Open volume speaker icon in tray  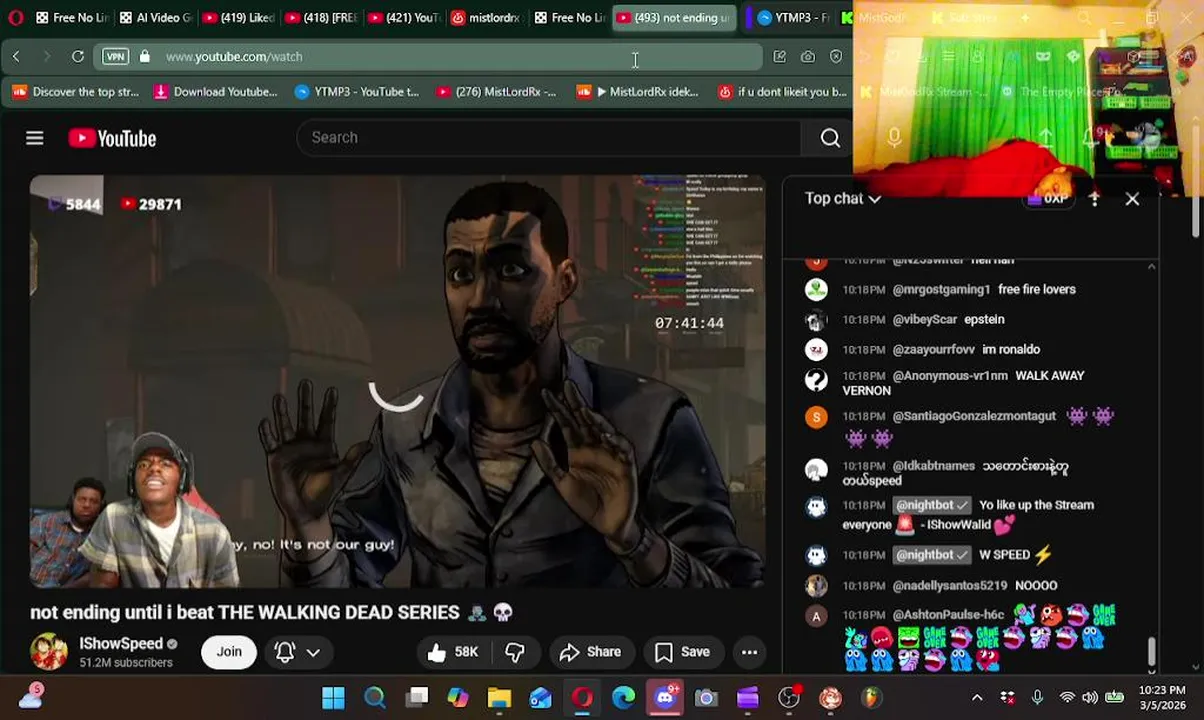1090,698
